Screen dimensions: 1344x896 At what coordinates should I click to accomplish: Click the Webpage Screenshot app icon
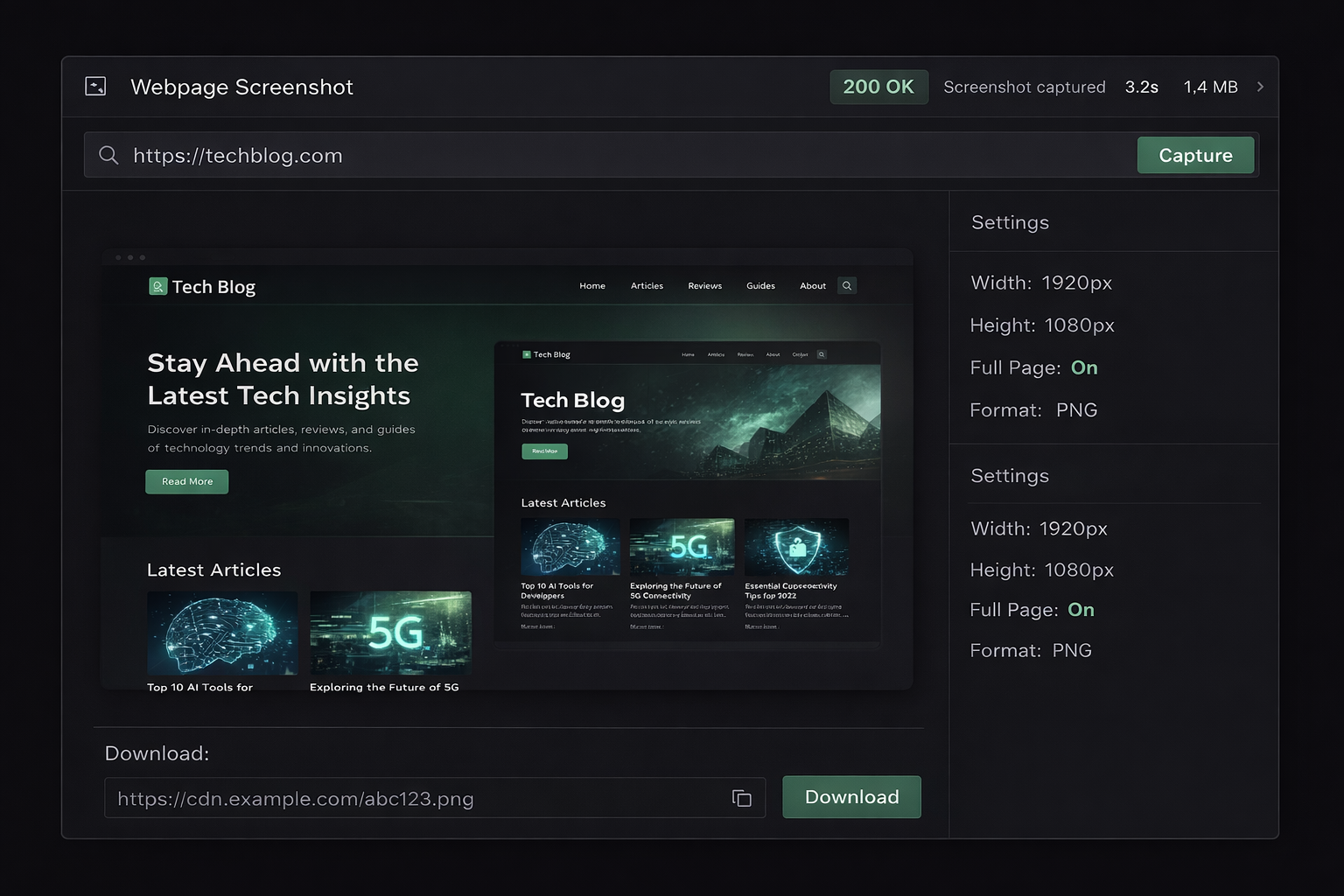pos(95,87)
